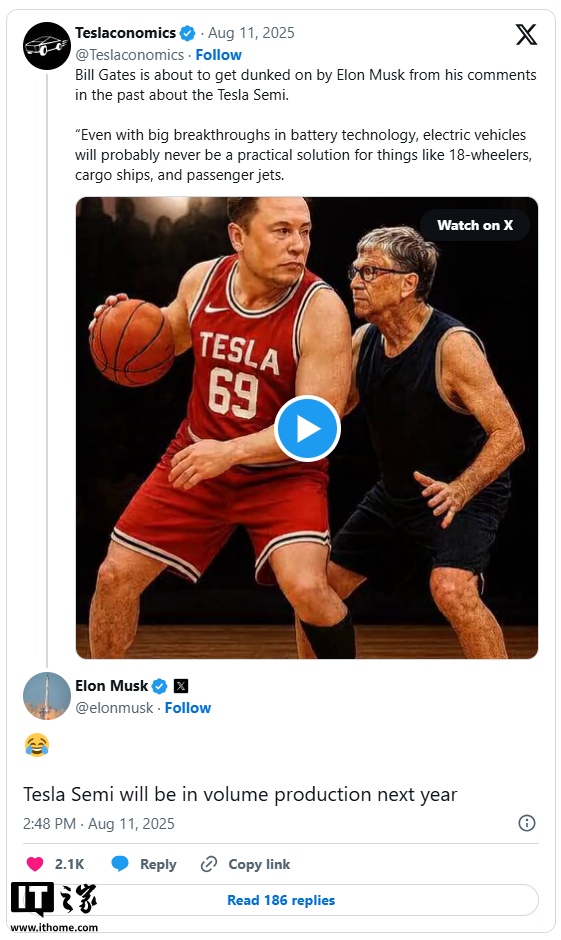Click Elon Musk's verified checkmark badge

159,686
